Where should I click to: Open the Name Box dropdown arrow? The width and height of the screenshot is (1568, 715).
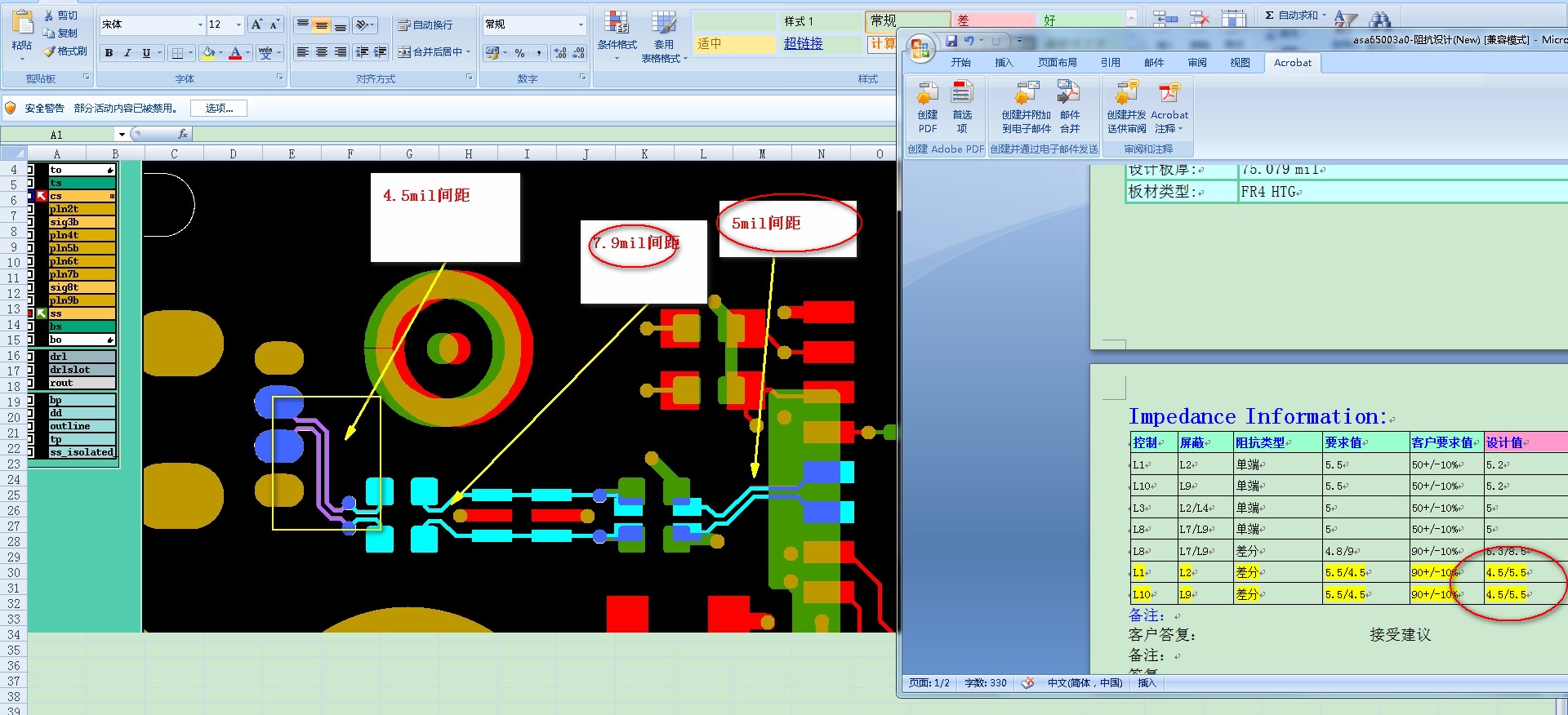[122, 135]
